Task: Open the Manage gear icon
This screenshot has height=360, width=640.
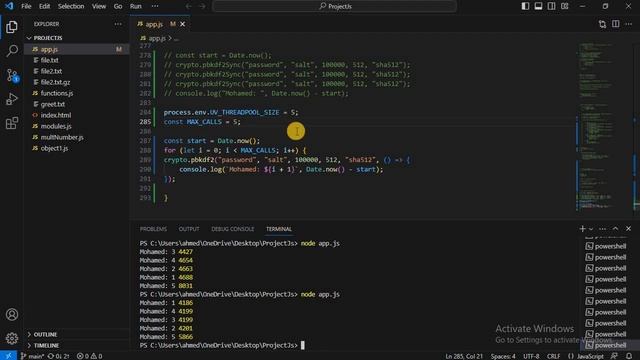Action: coord(12,338)
